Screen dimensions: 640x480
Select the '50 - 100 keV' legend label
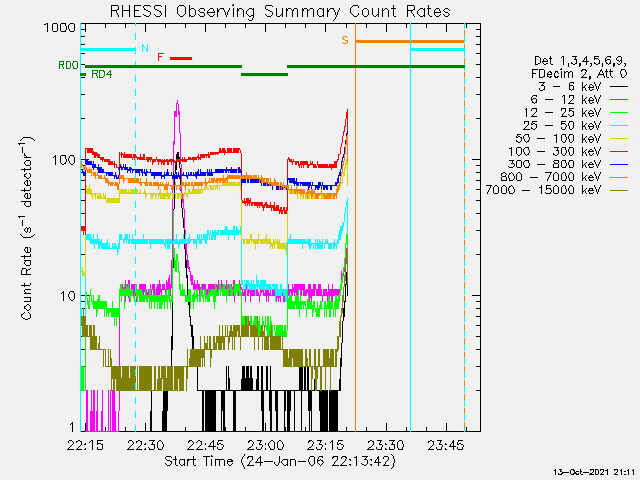point(558,138)
